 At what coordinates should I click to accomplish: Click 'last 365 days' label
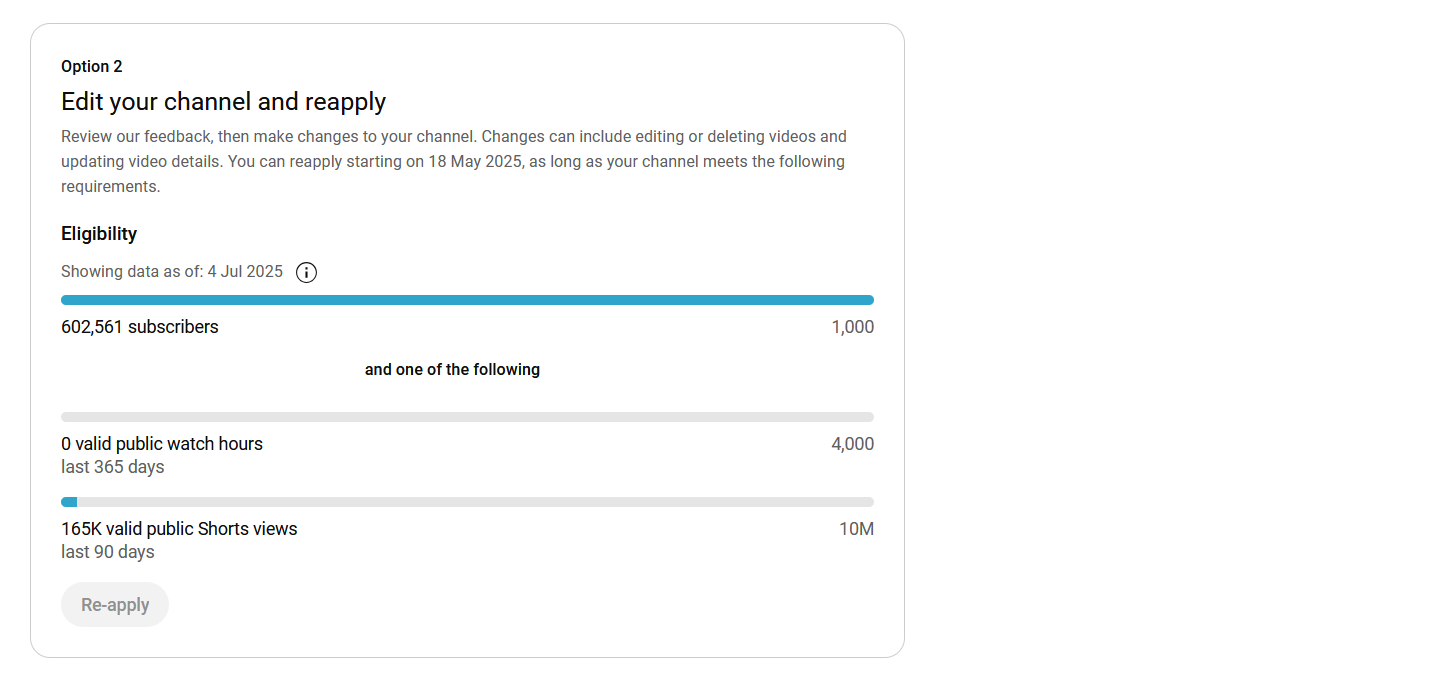(113, 467)
